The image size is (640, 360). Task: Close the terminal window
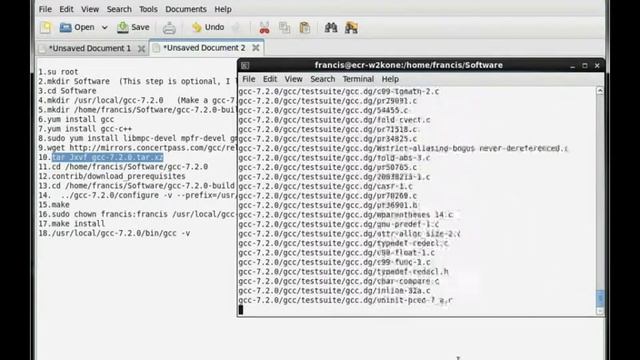pos(597,65)
